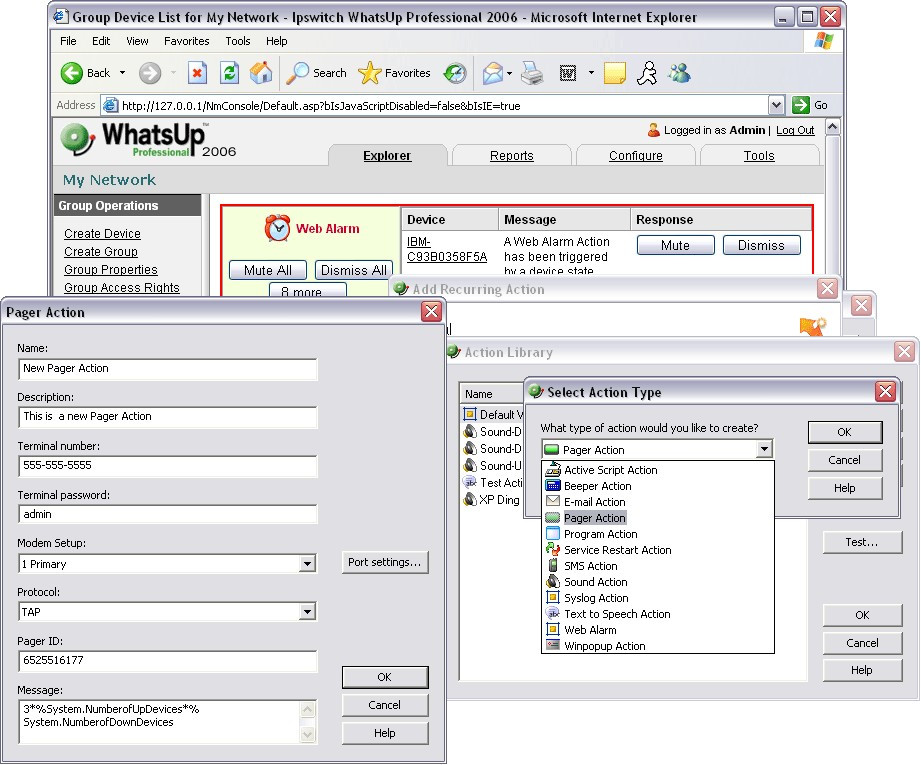Viewport: 921px width, 765px height.
Task: Click the Web Alarm clock icon
Action: 277,228
